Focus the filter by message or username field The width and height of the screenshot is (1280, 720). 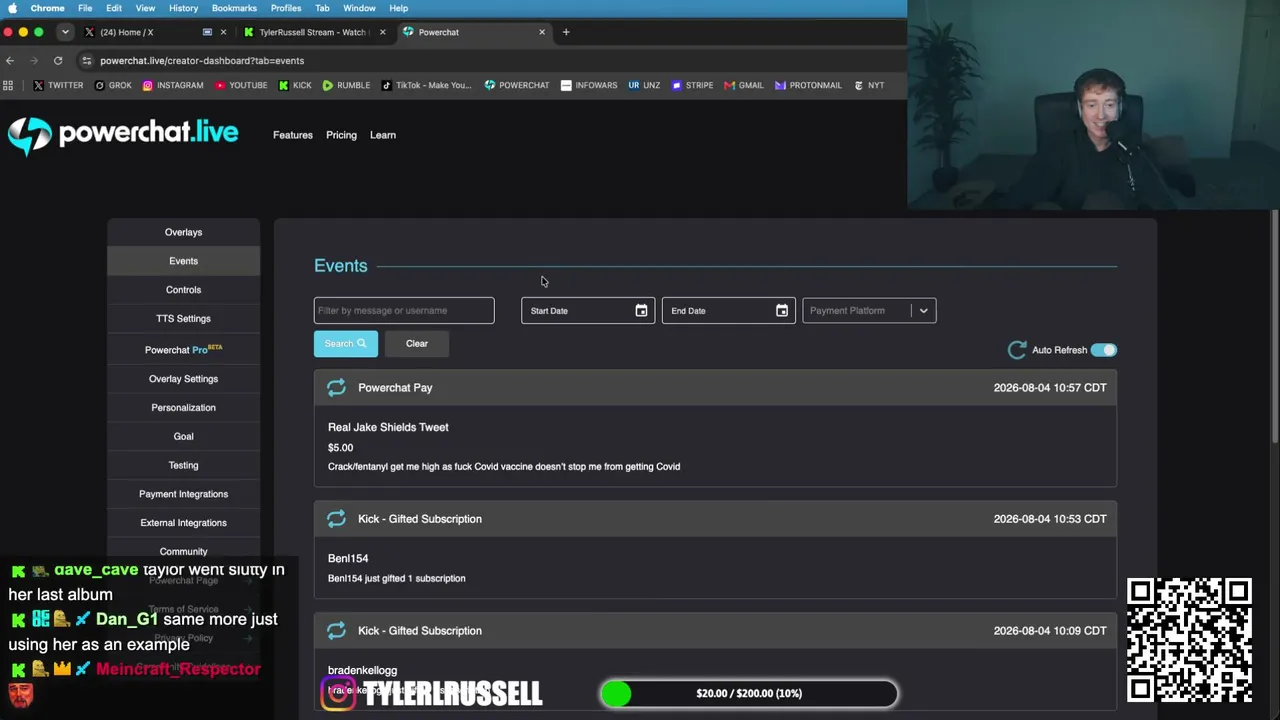coord(404,310)
